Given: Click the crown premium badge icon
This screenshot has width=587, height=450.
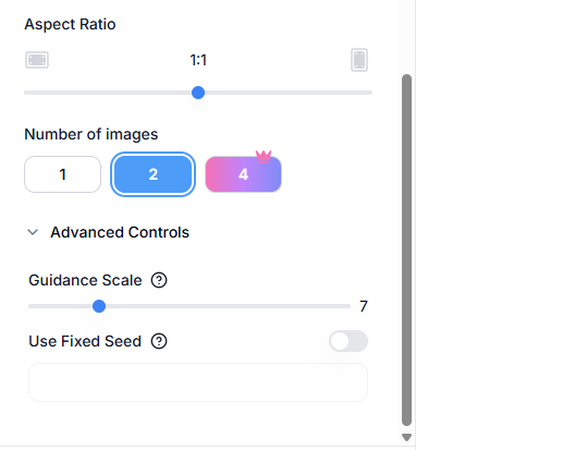Looking at the screenshot, I should (x=264, y=156).
